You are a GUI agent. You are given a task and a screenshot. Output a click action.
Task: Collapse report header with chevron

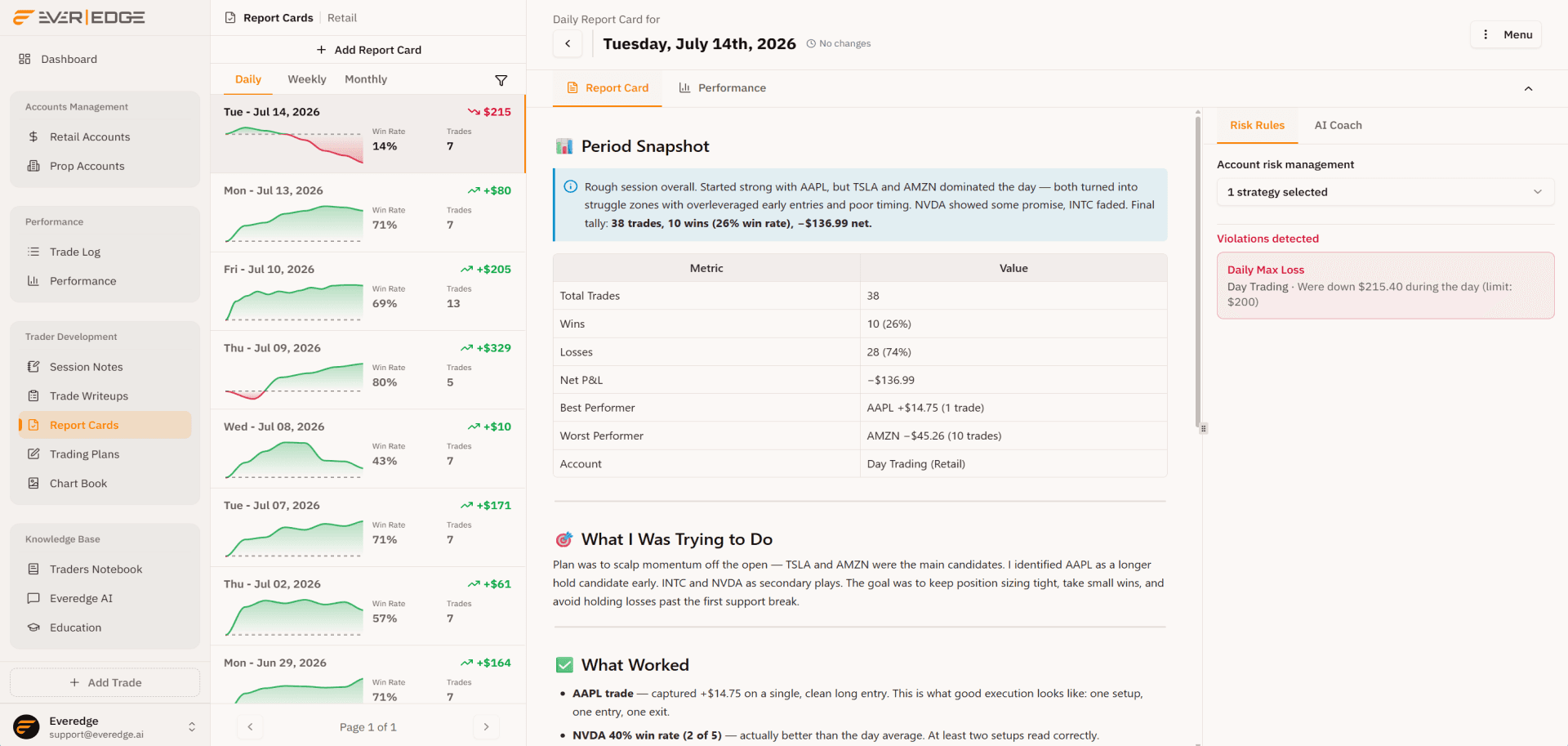tap(1529, 88)
